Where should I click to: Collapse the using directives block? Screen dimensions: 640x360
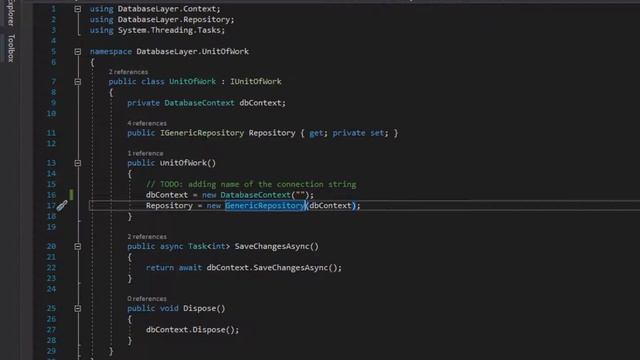(x=78, y=9)
